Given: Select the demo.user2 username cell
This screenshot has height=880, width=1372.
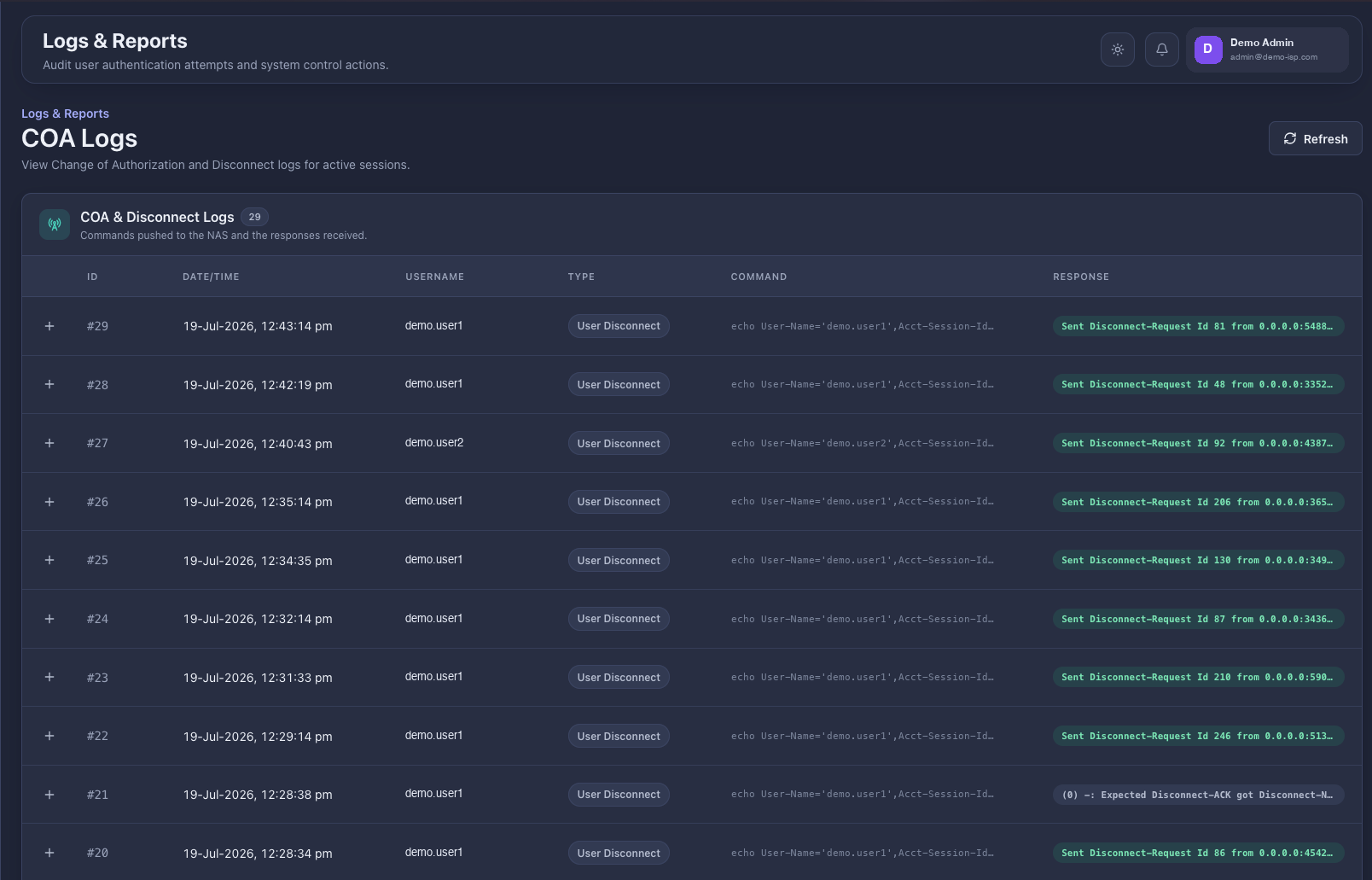Looking at the screenshot, I should coord(434,443).
